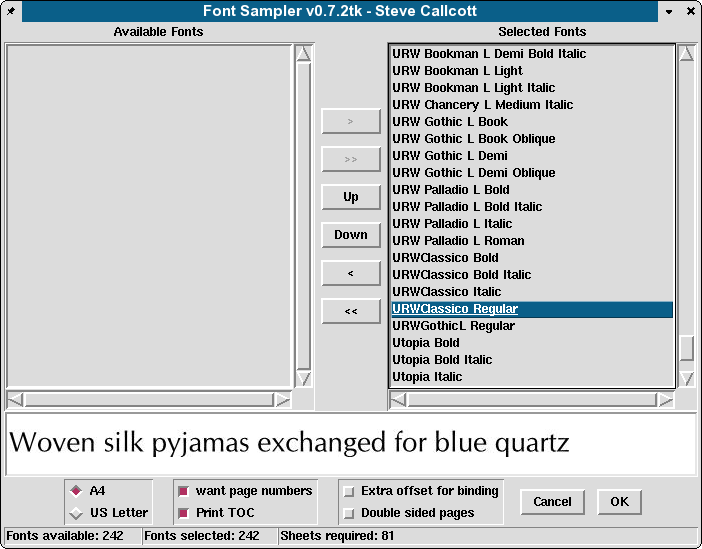This screenshot has width=702, height=549.
Task: Click vertical scrollbar thumb of Selected Fonts
Action: point(686,347)
